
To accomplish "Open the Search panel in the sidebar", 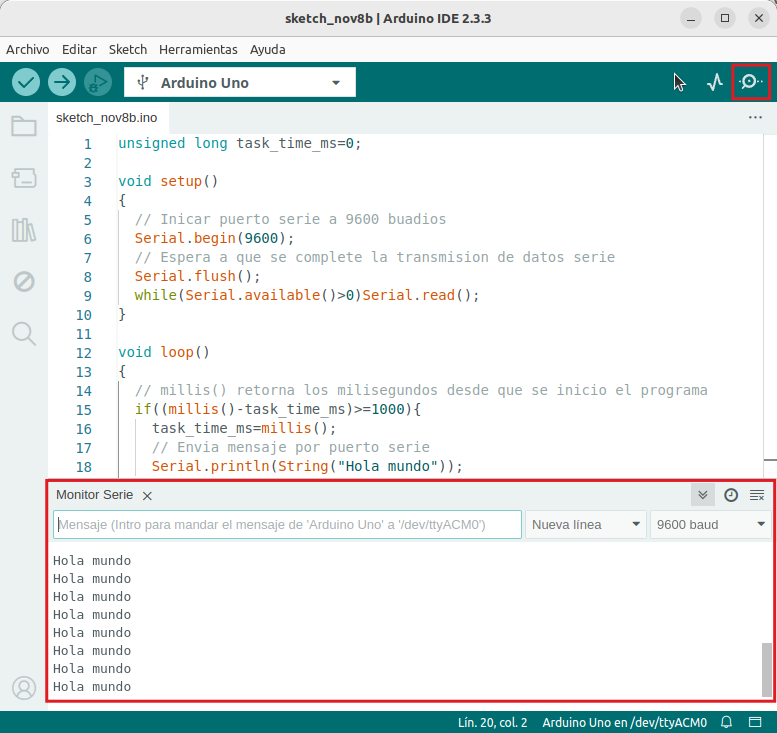I will (24, 333).
